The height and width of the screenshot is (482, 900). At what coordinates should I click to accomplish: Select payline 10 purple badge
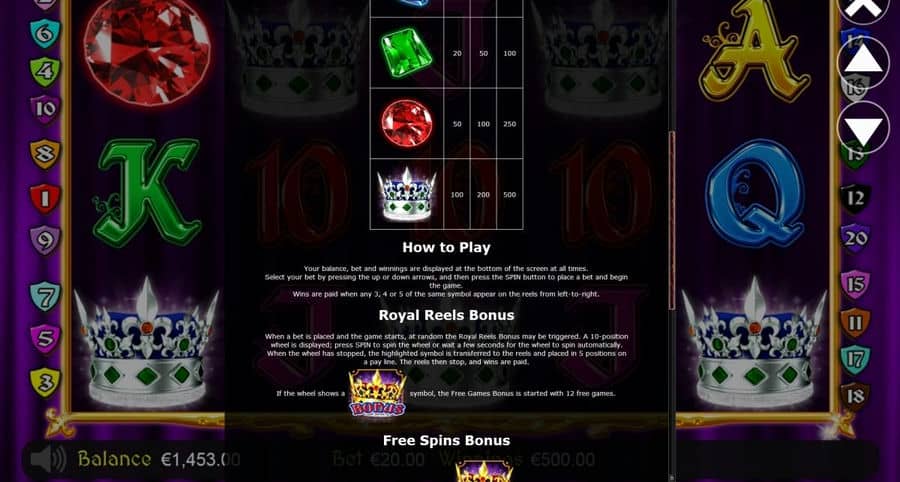point(45,109)
